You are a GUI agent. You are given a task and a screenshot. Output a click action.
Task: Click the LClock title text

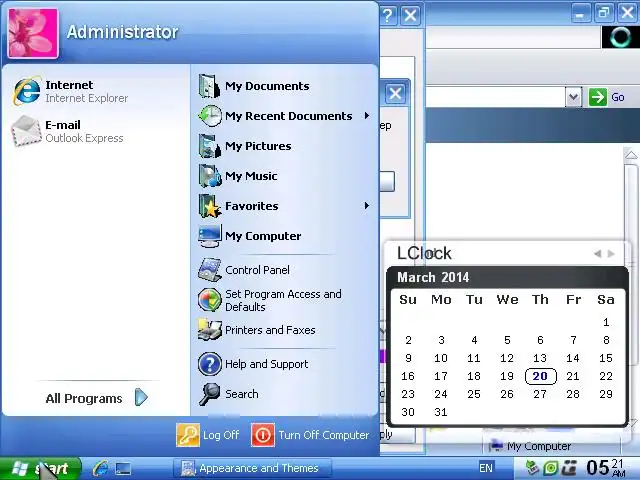click(424, 253)
